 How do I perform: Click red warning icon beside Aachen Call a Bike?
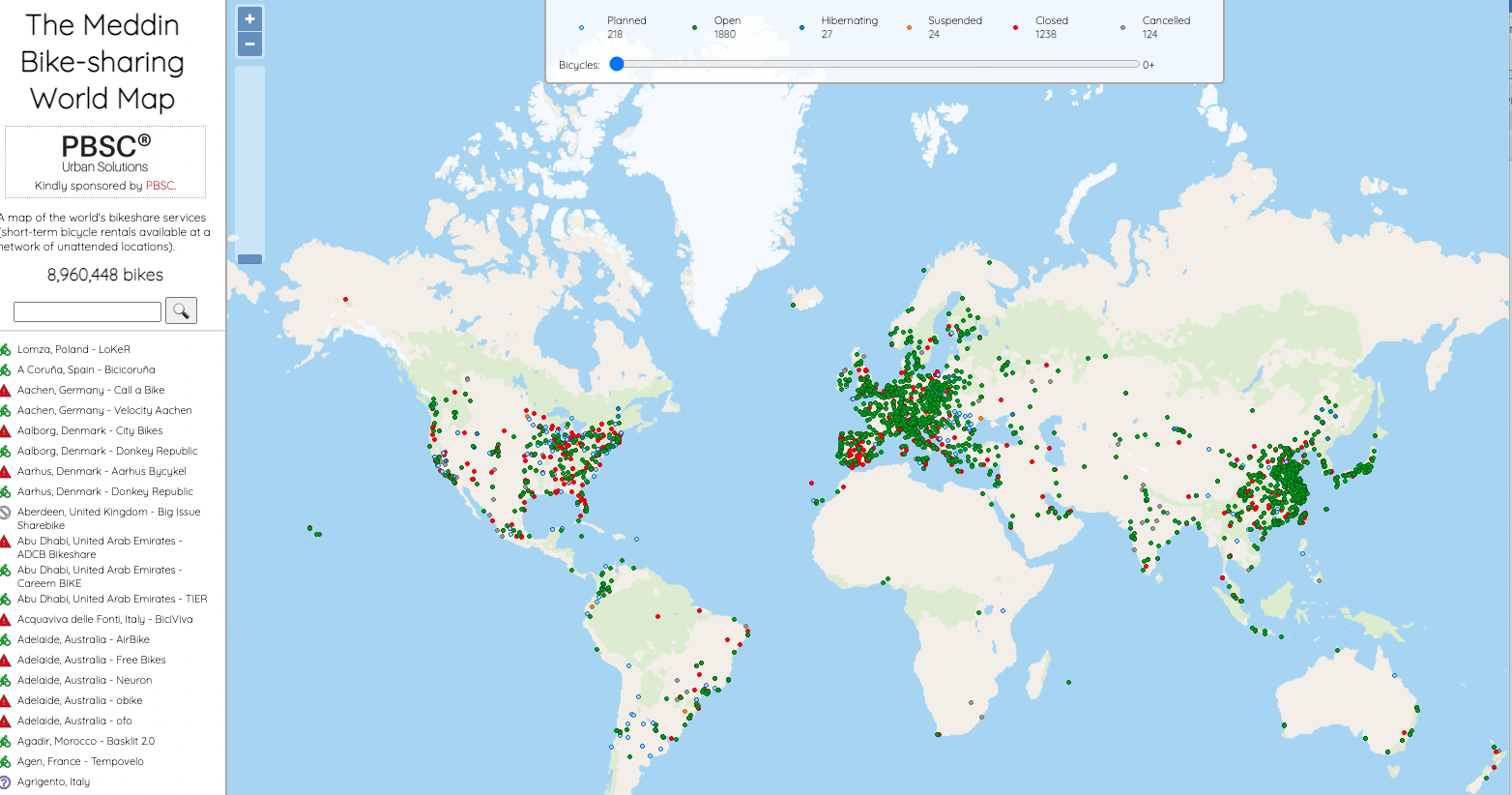pos(5,391)
